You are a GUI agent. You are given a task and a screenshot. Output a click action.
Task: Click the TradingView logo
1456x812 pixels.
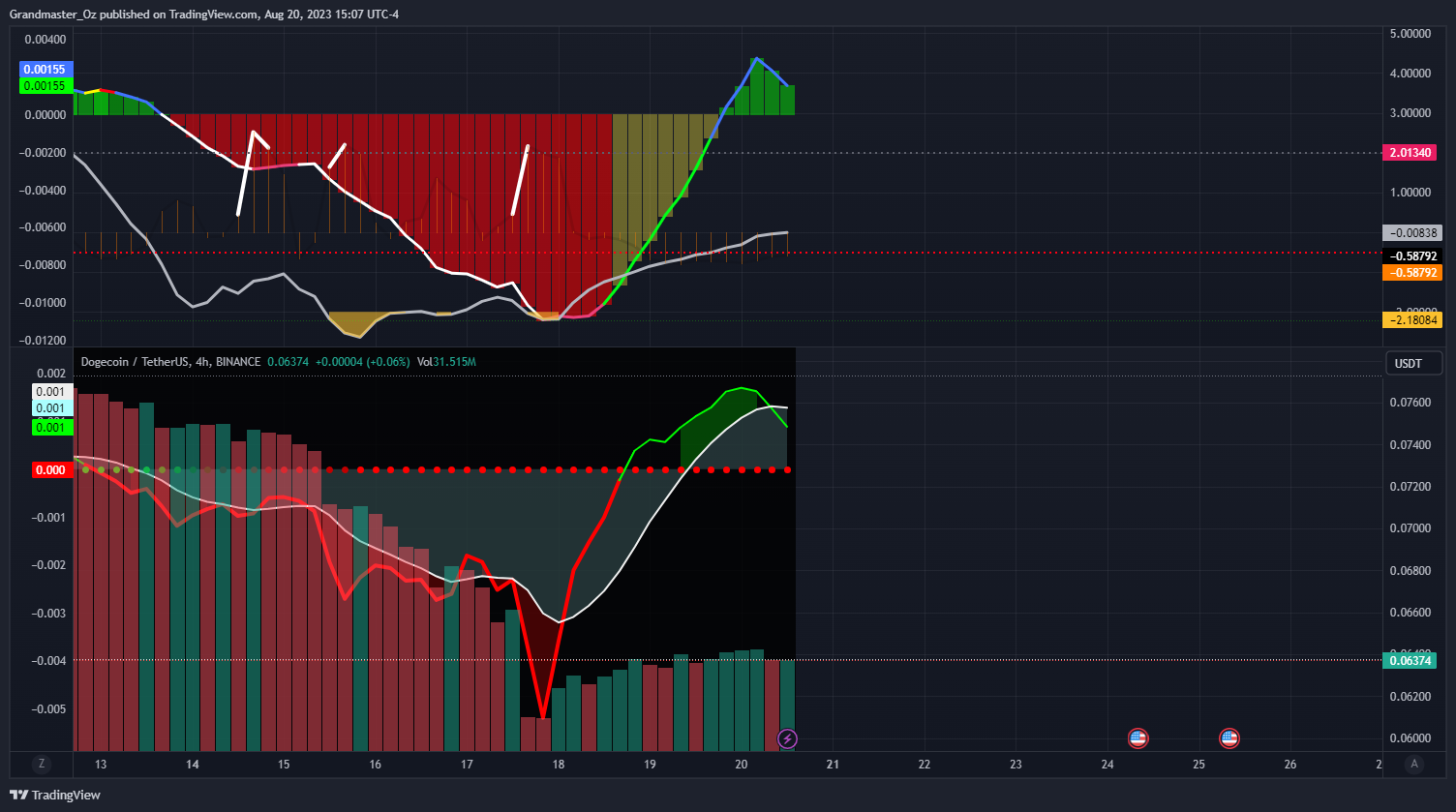[56, 795]
